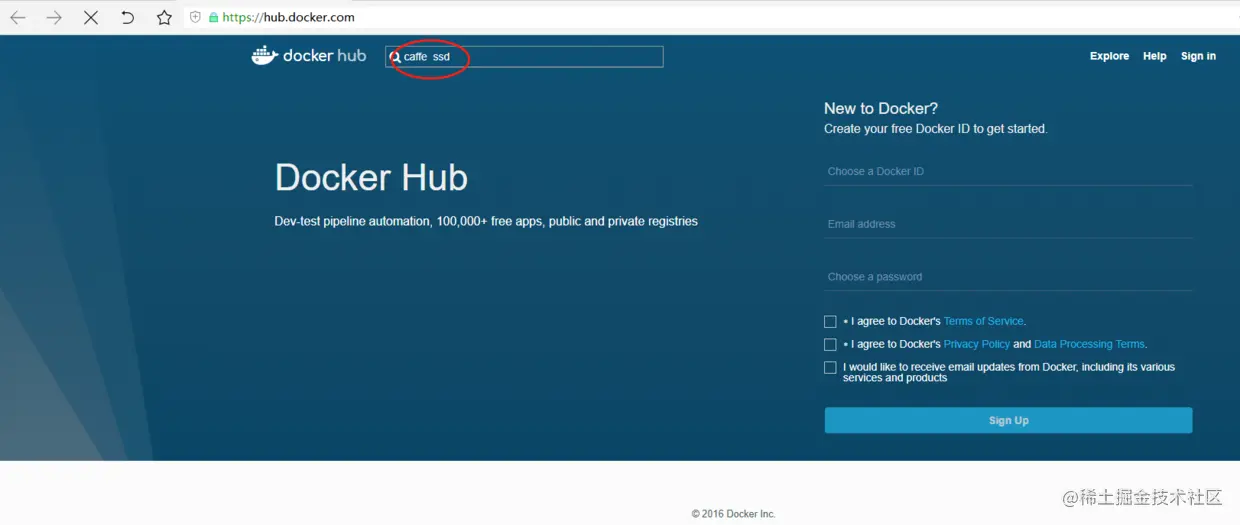Open the Explore menu item
This screenshot has height=525, width=1240.
pos(1109,56)
